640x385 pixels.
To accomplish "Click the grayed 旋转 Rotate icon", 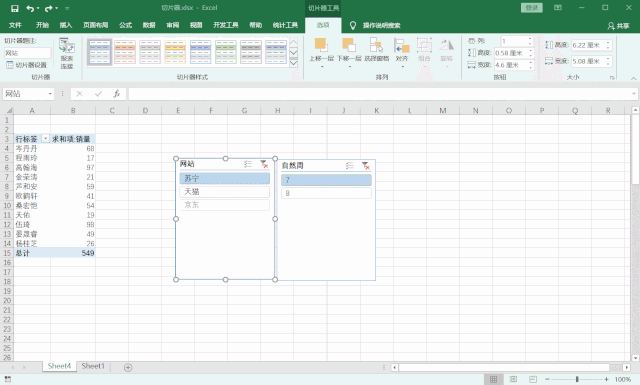I will pos(447,45).
